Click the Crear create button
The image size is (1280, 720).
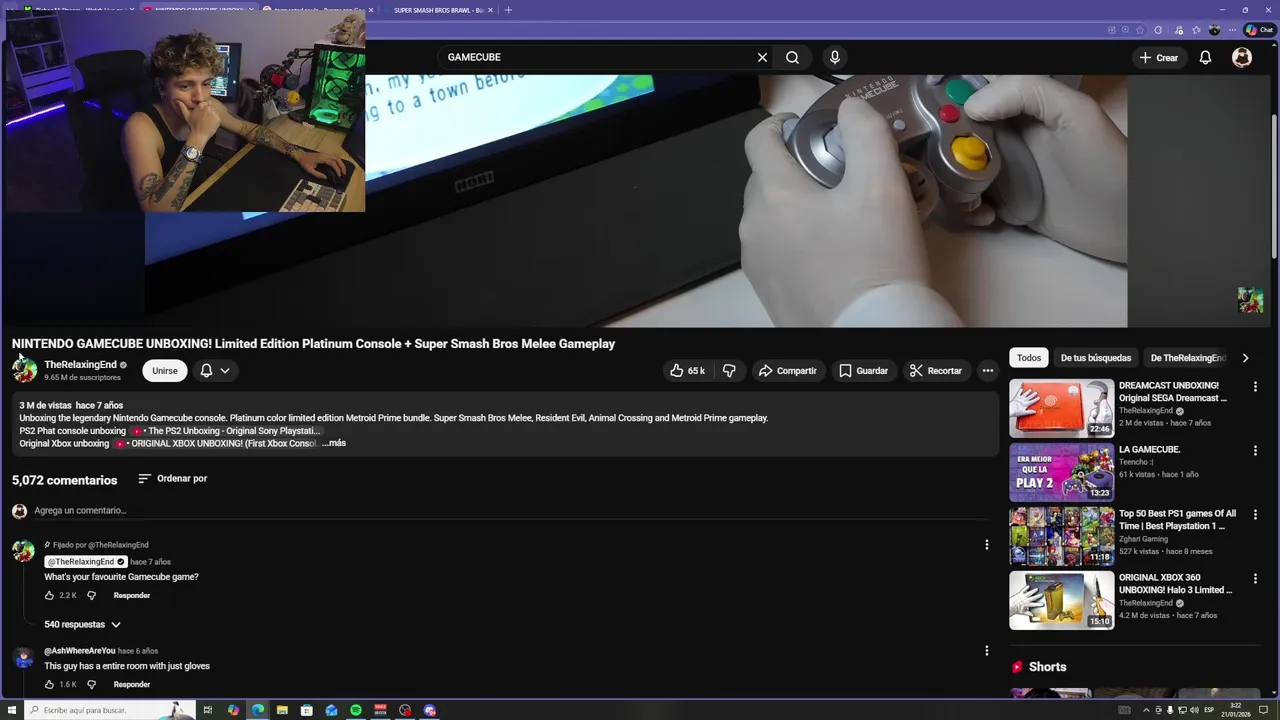[1158, 58]
